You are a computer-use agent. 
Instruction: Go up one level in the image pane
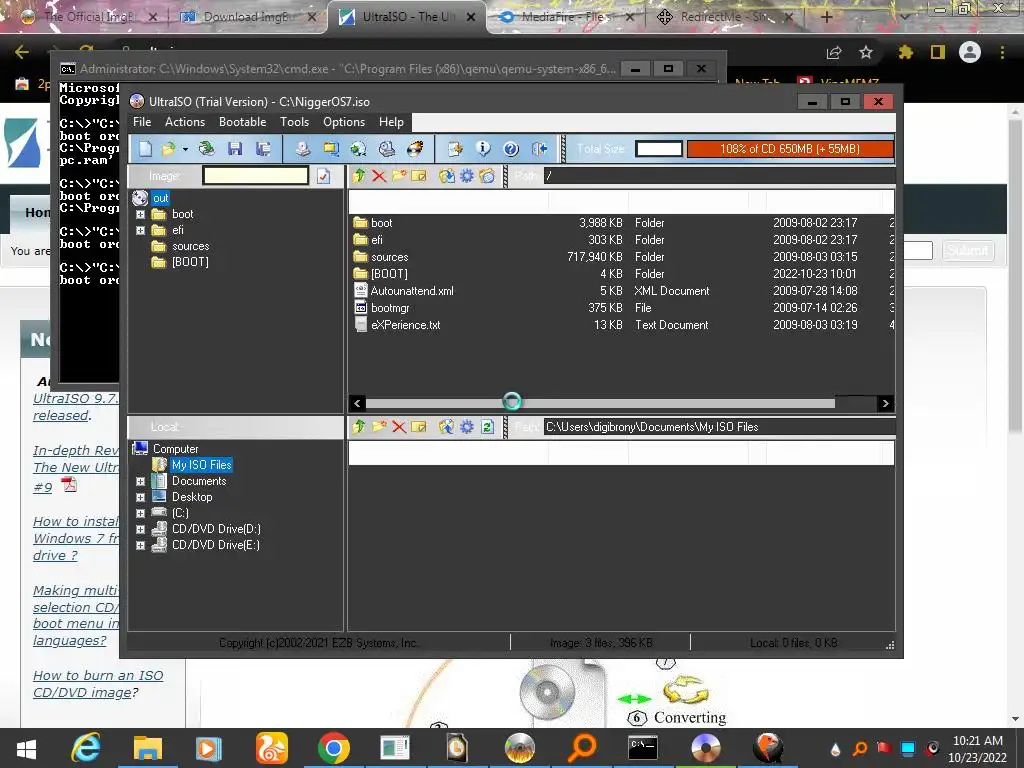pyautogui.click(x=359, y=176)
